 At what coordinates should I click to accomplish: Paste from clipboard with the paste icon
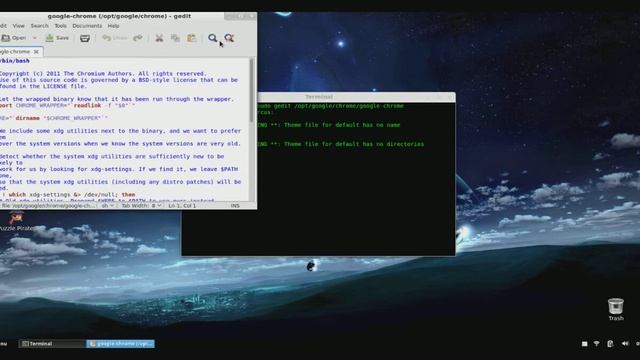(x=191, y=38)
